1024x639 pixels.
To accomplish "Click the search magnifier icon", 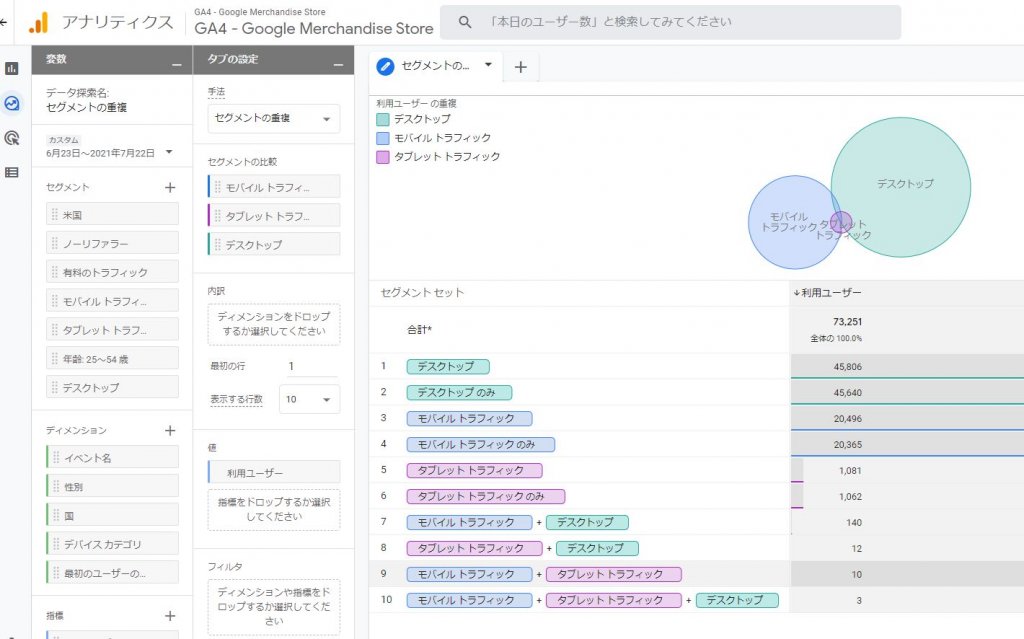I will 465,22.
